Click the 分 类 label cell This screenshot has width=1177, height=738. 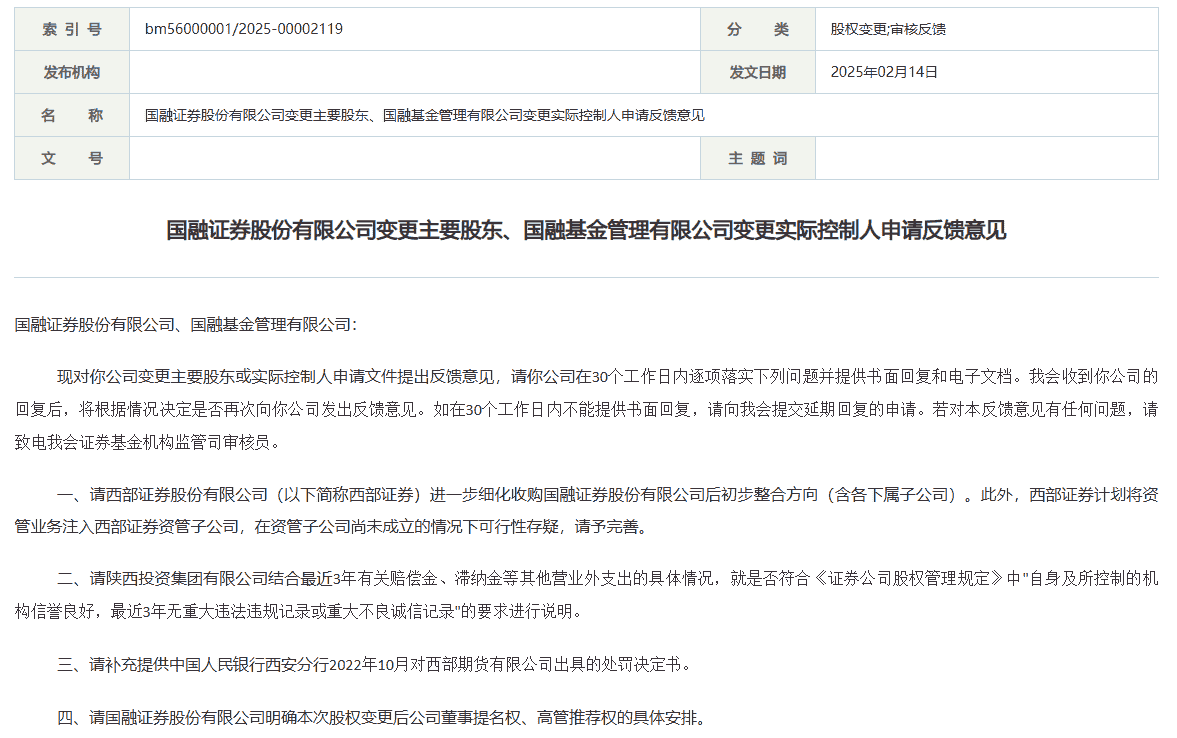pyautogui.click(x=757, y=29)
